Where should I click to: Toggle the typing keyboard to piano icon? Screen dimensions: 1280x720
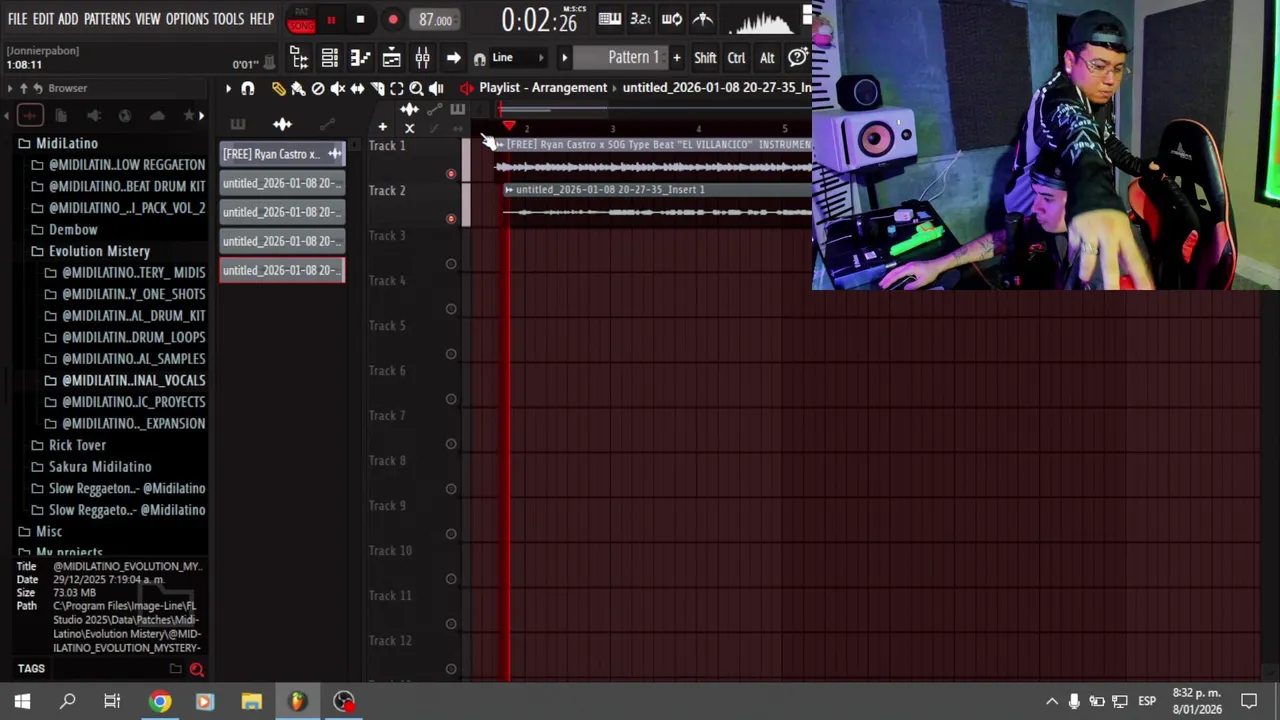point(609,19)
